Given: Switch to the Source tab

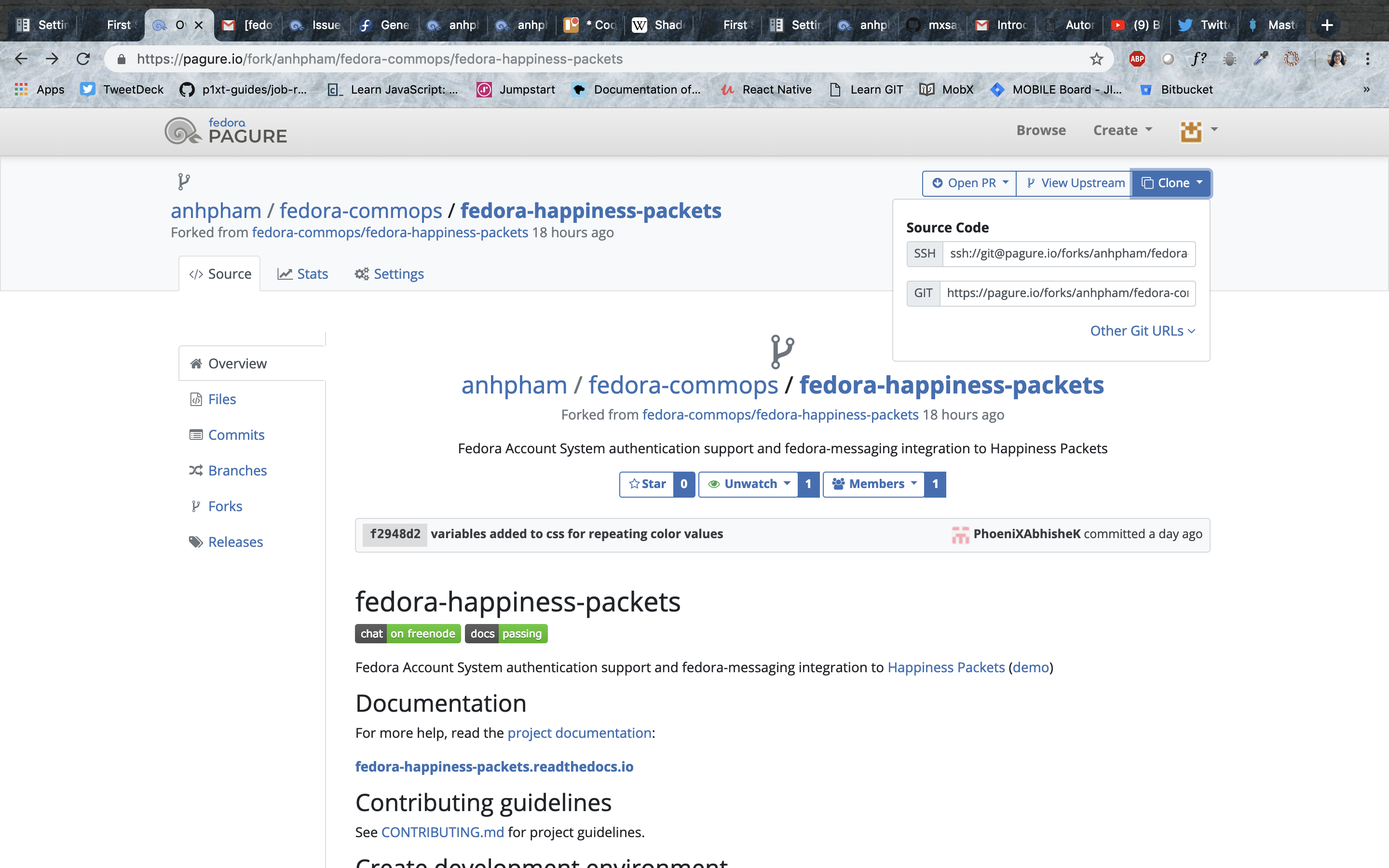Looking at the screenshot, I should pyautogui.click(x=220, y=274).
